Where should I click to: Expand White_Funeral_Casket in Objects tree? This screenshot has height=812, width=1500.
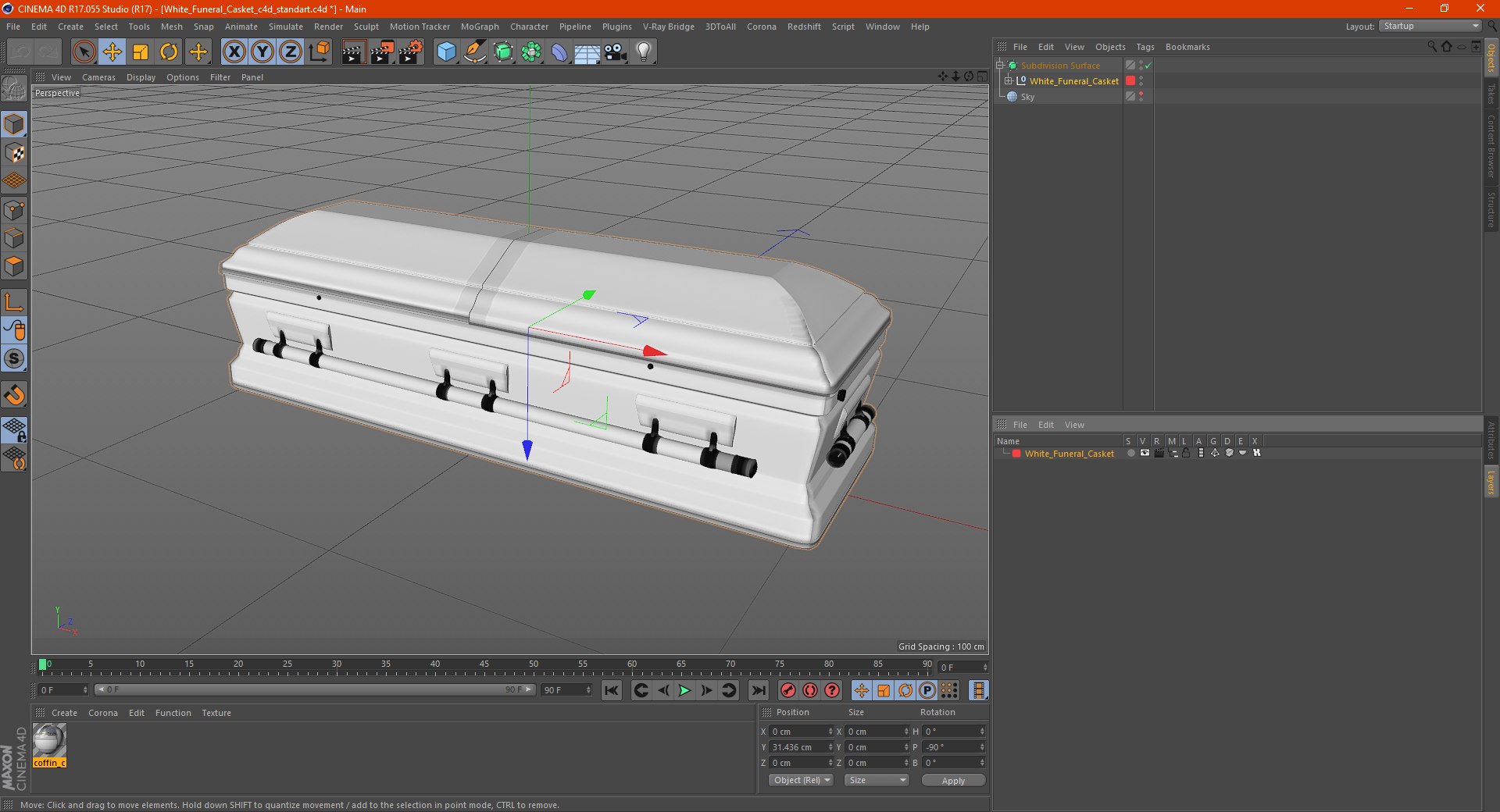tap(1009, 81)
